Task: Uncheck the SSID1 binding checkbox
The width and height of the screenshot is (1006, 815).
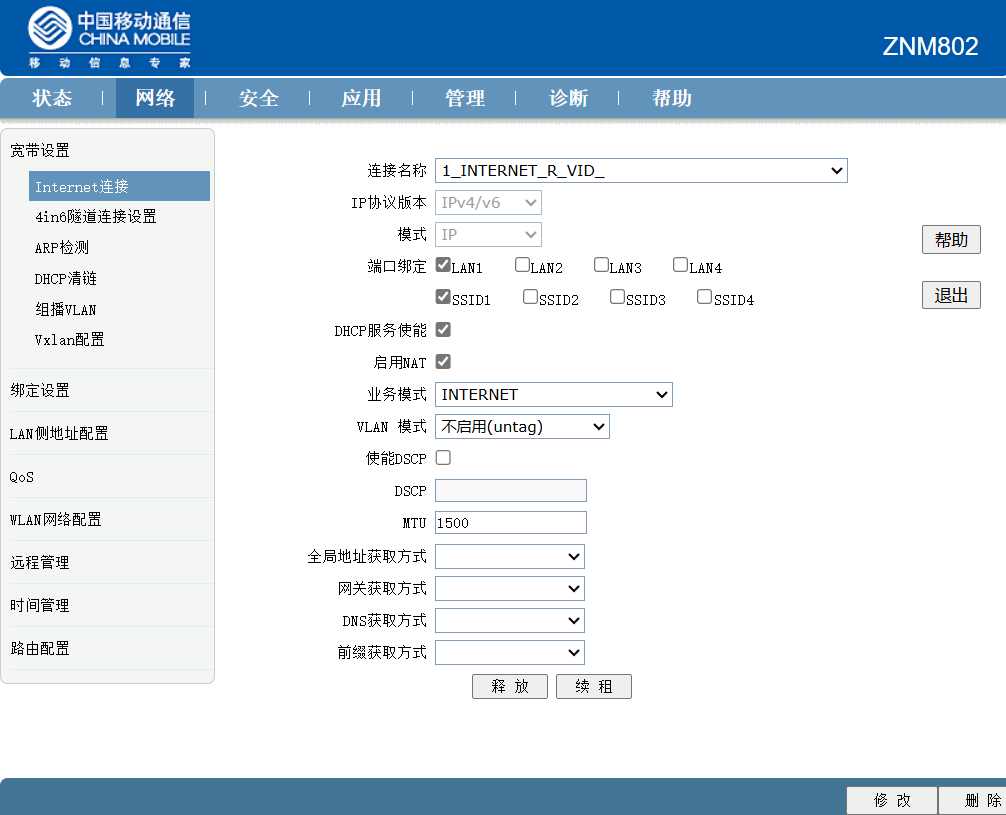Action: pyautogui.click(x=442, y=296)
